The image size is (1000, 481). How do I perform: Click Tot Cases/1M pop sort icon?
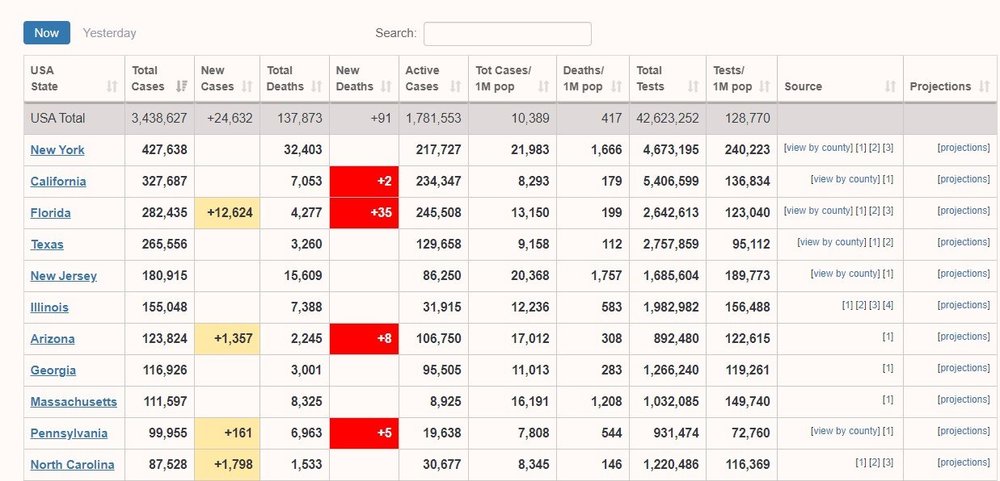[x=544, y=87]
